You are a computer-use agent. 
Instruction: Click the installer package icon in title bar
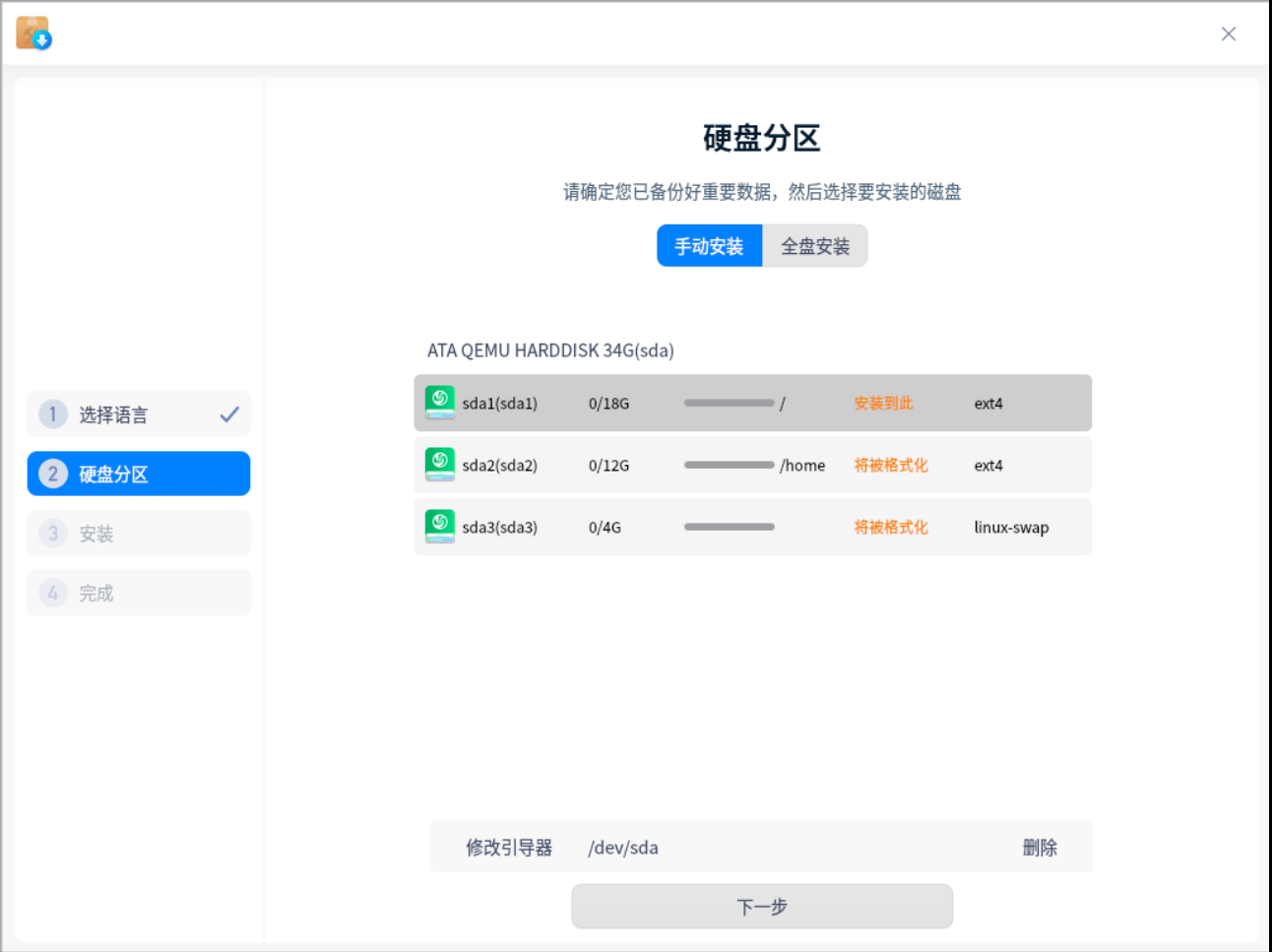33,33
